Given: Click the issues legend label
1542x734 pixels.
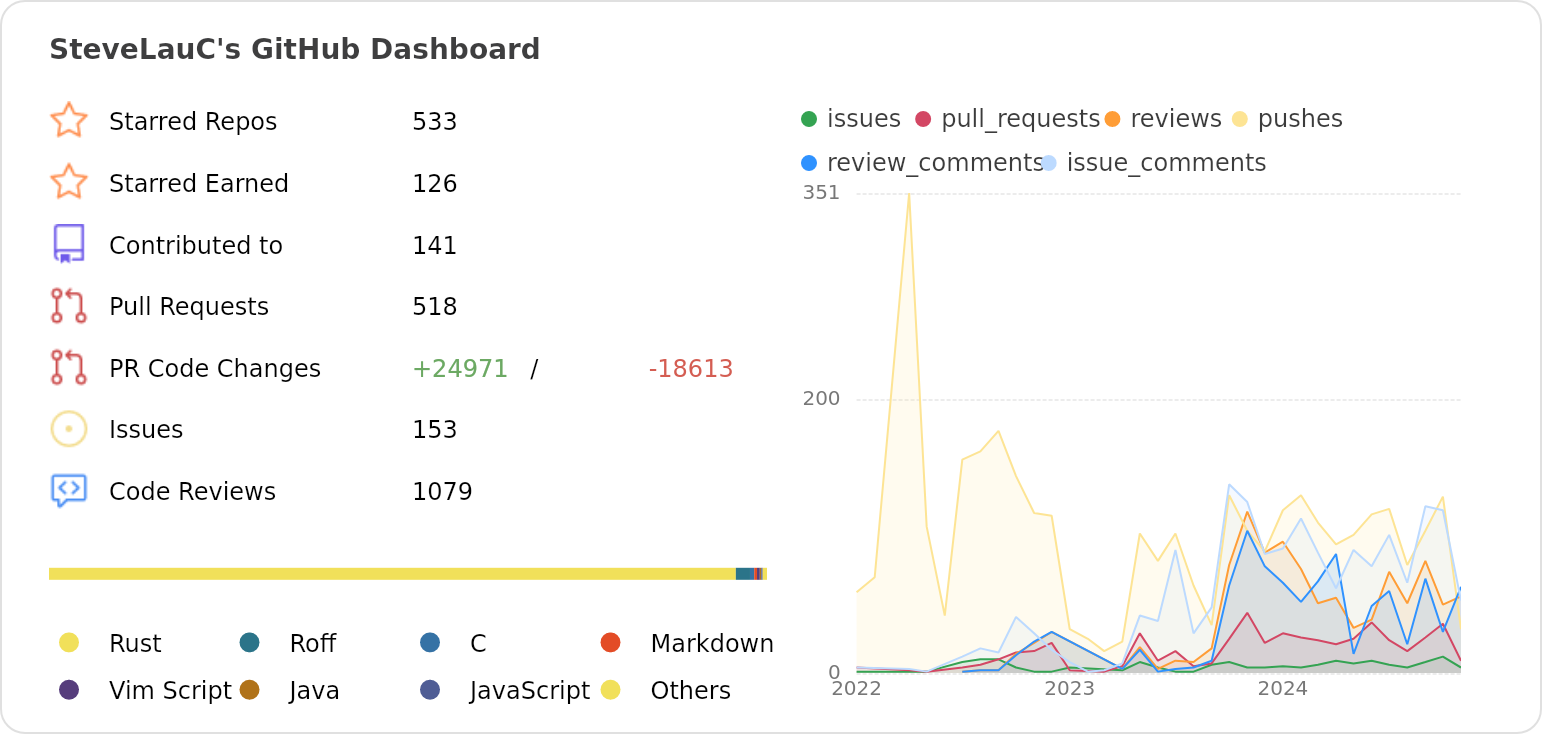Looking at the screenshot, I should [x=864, y=119].
